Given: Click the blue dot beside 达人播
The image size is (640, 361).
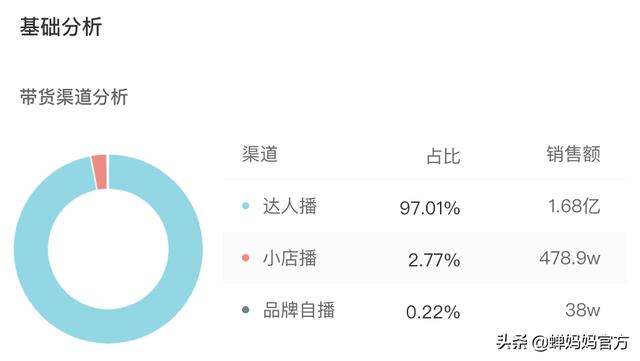Looking at the screenshot, I should pyautogui.click(x=245, y=205).
